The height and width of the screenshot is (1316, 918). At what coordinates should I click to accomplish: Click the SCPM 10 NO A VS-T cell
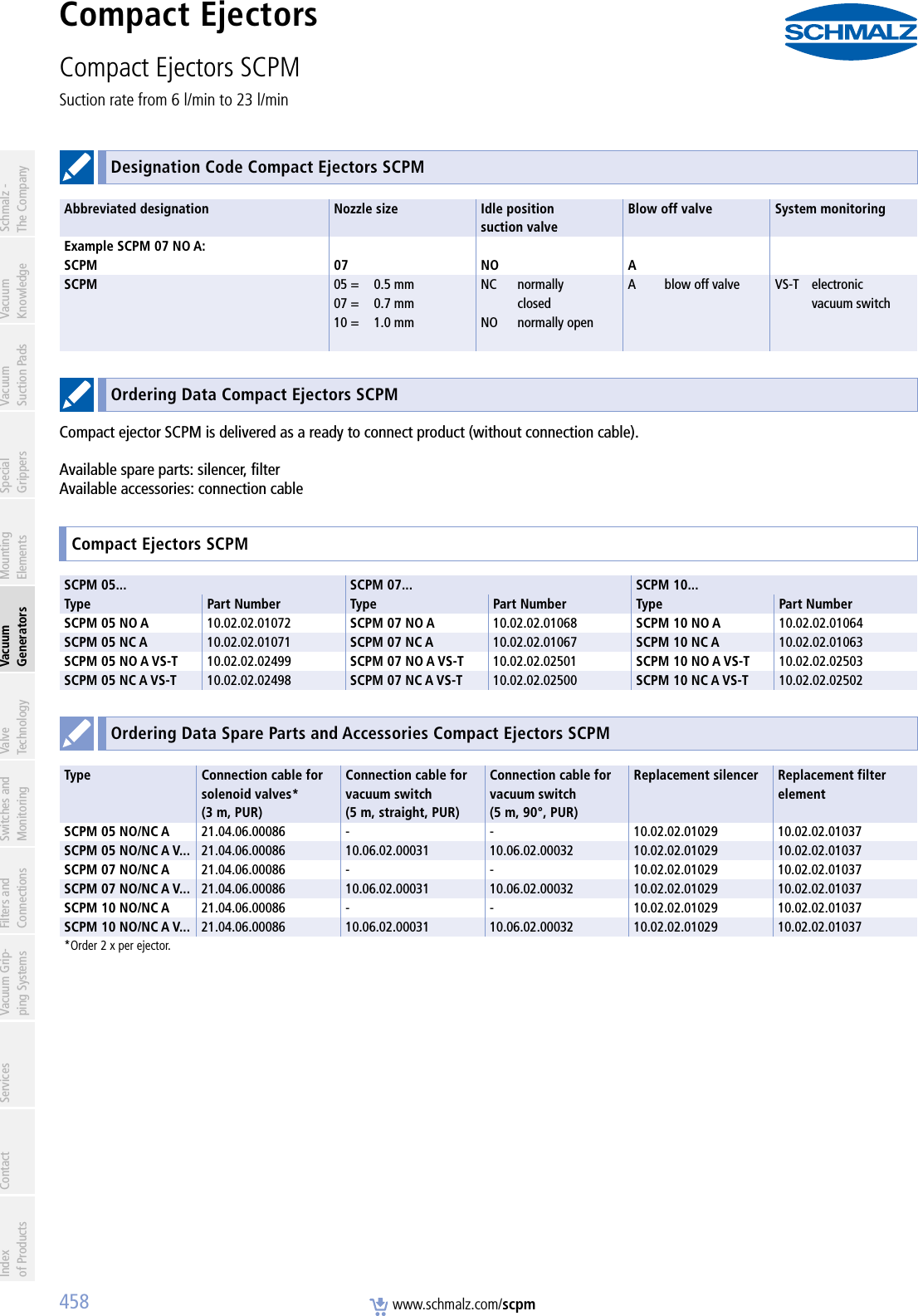point(692,661)
